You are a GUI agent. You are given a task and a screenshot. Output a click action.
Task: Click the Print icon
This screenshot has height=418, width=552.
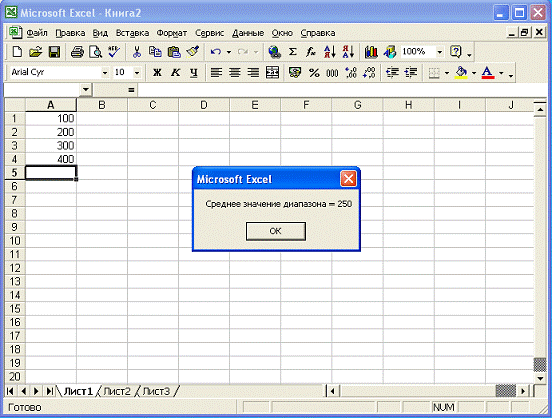77,52
